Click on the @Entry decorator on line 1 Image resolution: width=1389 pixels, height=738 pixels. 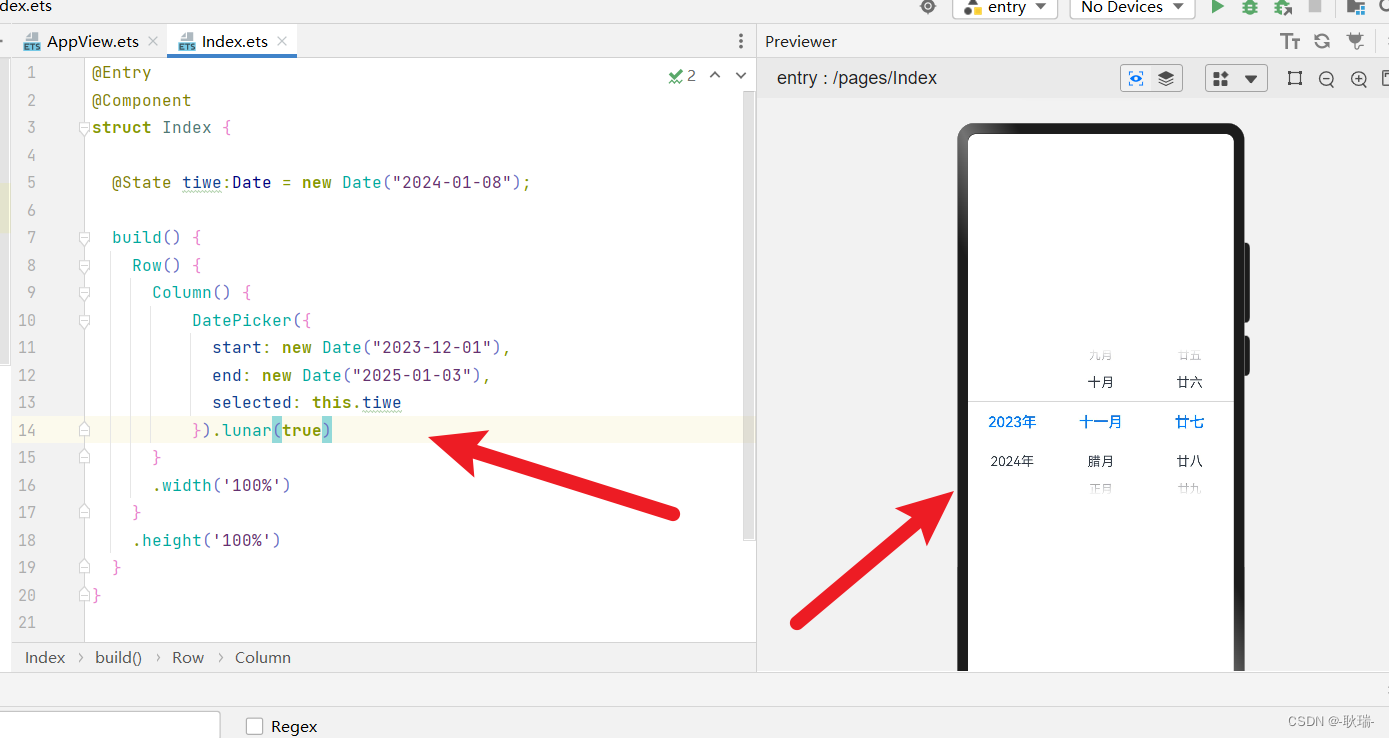[122, 73]
